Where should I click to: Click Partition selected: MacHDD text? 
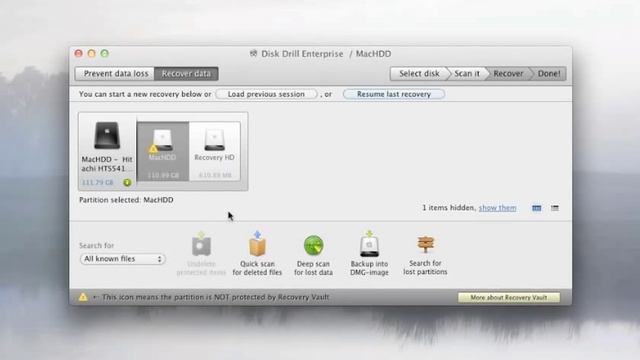(126, 200)
